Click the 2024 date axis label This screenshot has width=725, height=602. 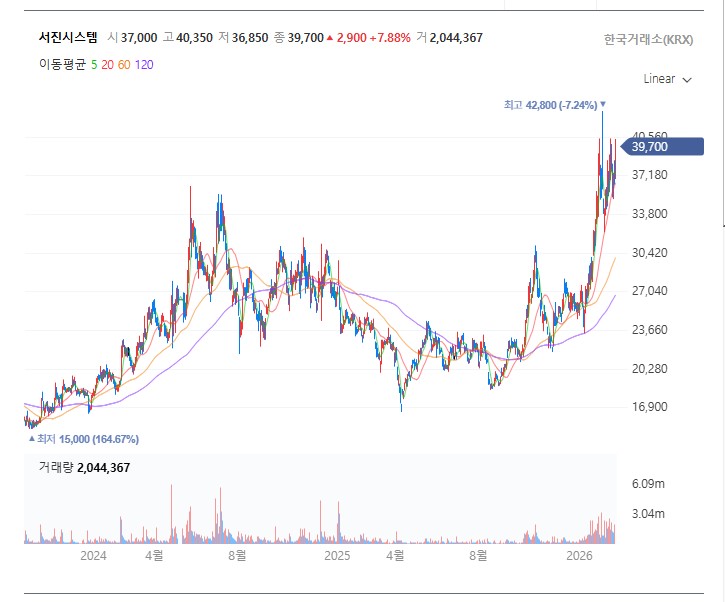[x=93, y=556]
